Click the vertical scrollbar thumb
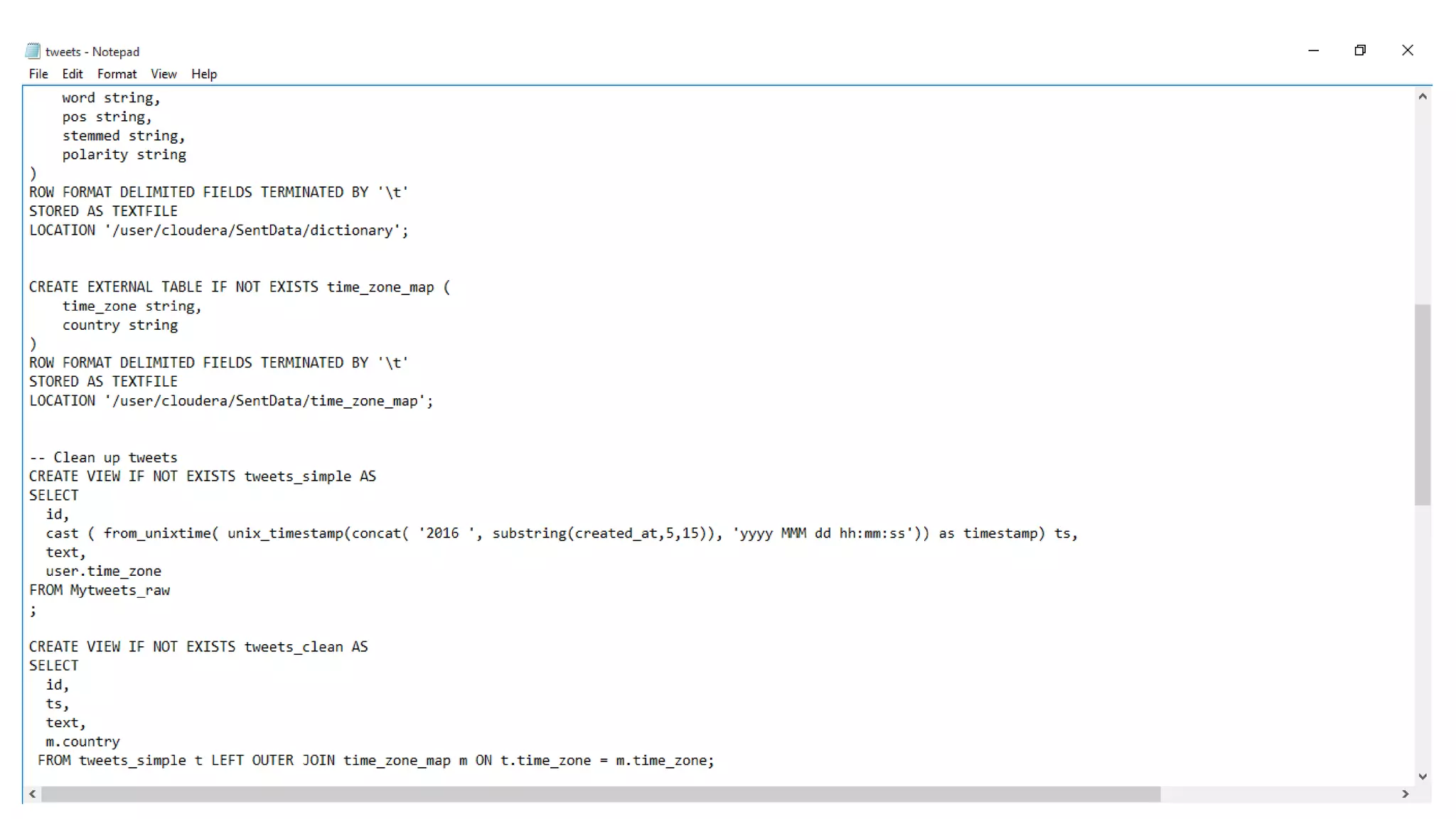 tap(1422, 405)
